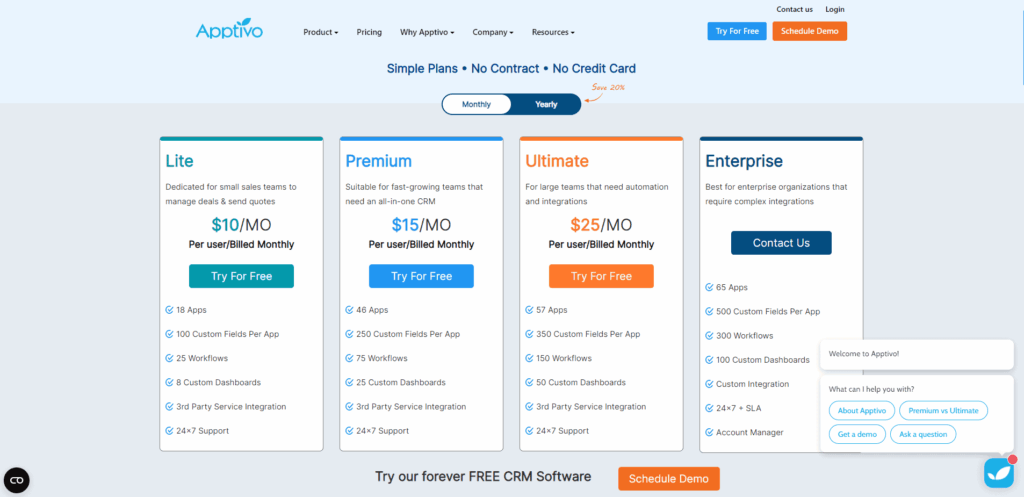Start the Ultimate plan free trial
1024x497 pixels.
[x=601, y=276]
